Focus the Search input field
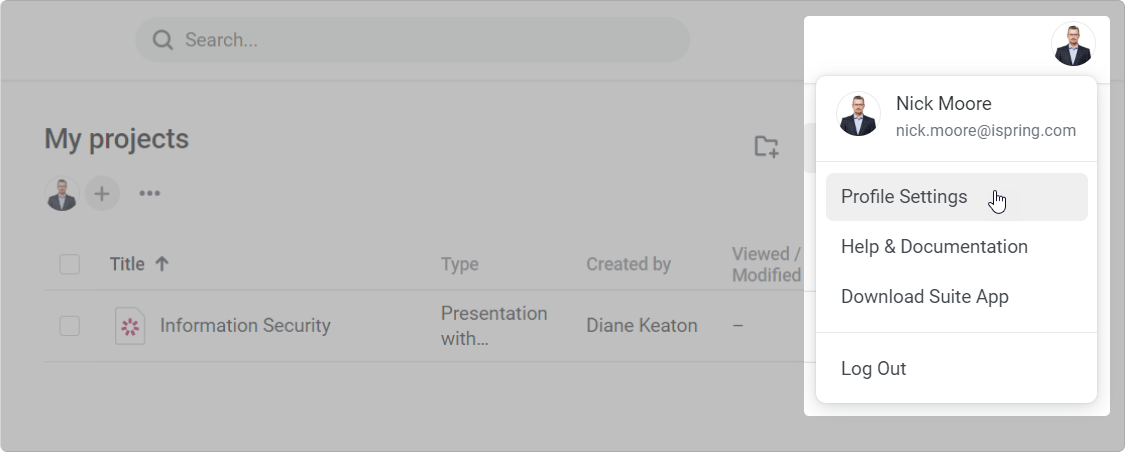 click(413, 39)
